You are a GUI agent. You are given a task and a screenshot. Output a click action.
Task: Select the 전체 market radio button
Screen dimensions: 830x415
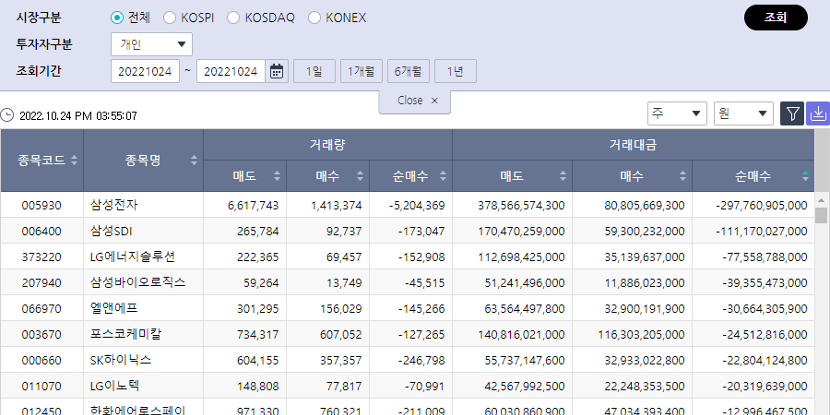click(117, 18)
